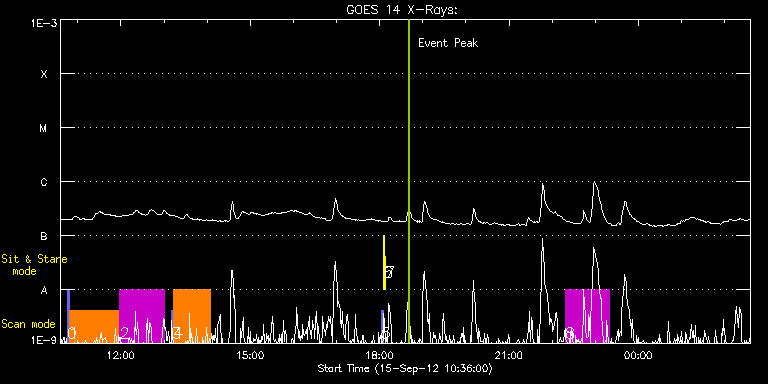Select the magenta scan block labeled 2
Image resolution: width=768 pixels, height=384 pixels.
(x=142, y=316)
